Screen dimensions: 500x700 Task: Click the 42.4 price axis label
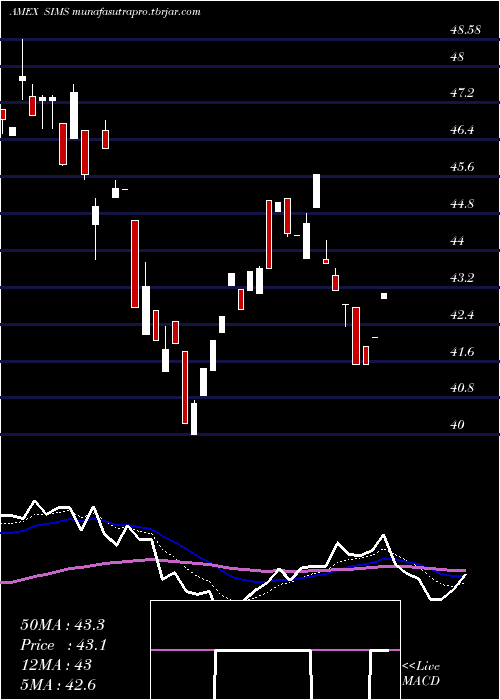click(462, 315)
